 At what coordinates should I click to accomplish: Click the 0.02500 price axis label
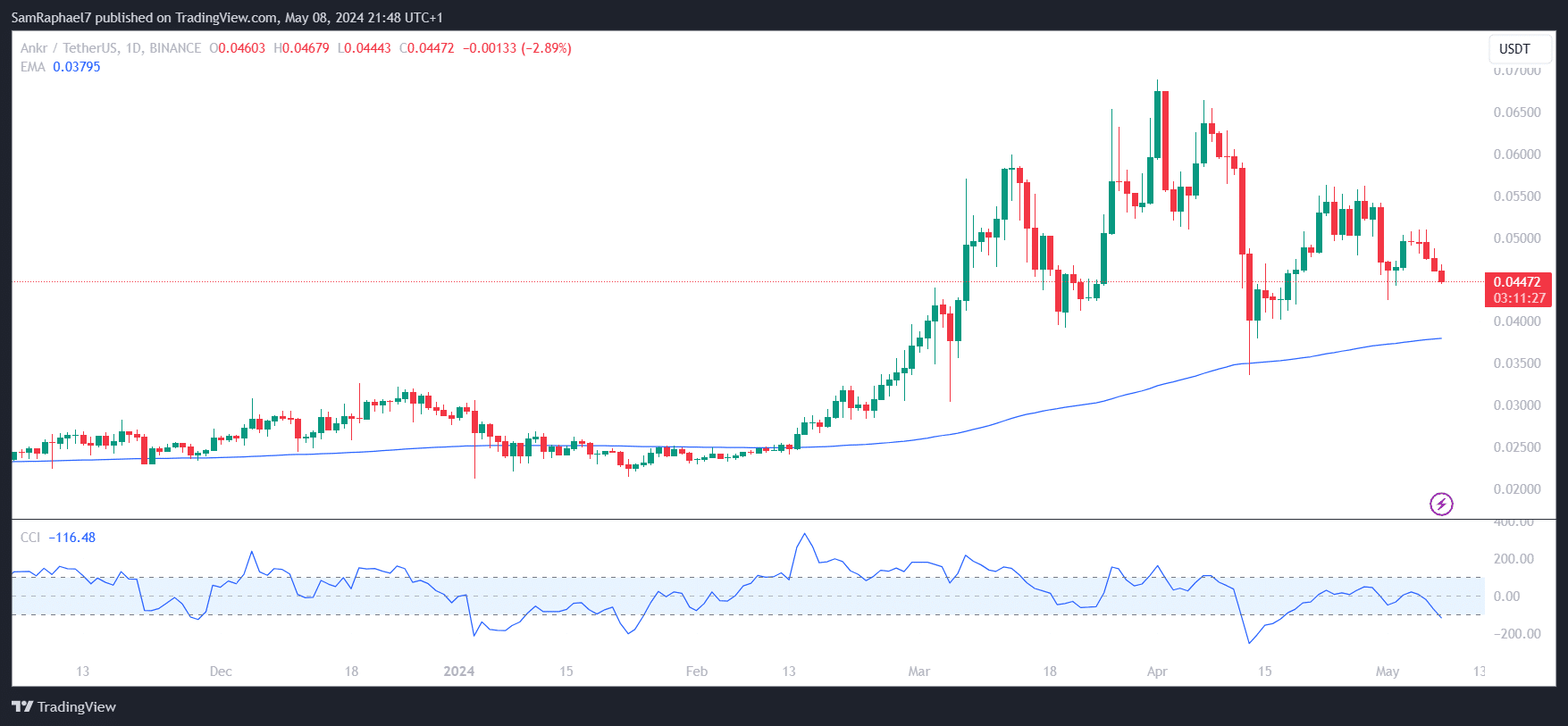[x=1517, y=447]
